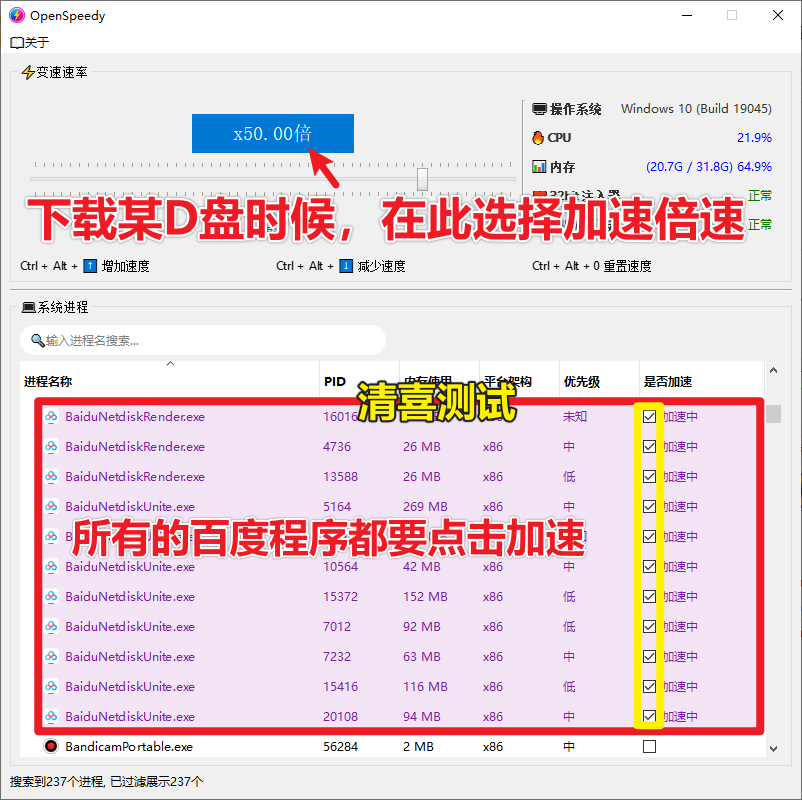Uncheck acceleration for BaiduNetdiskRender.exe PID 4736
This screenshot has width=802, height=800.
click(649, 446)
